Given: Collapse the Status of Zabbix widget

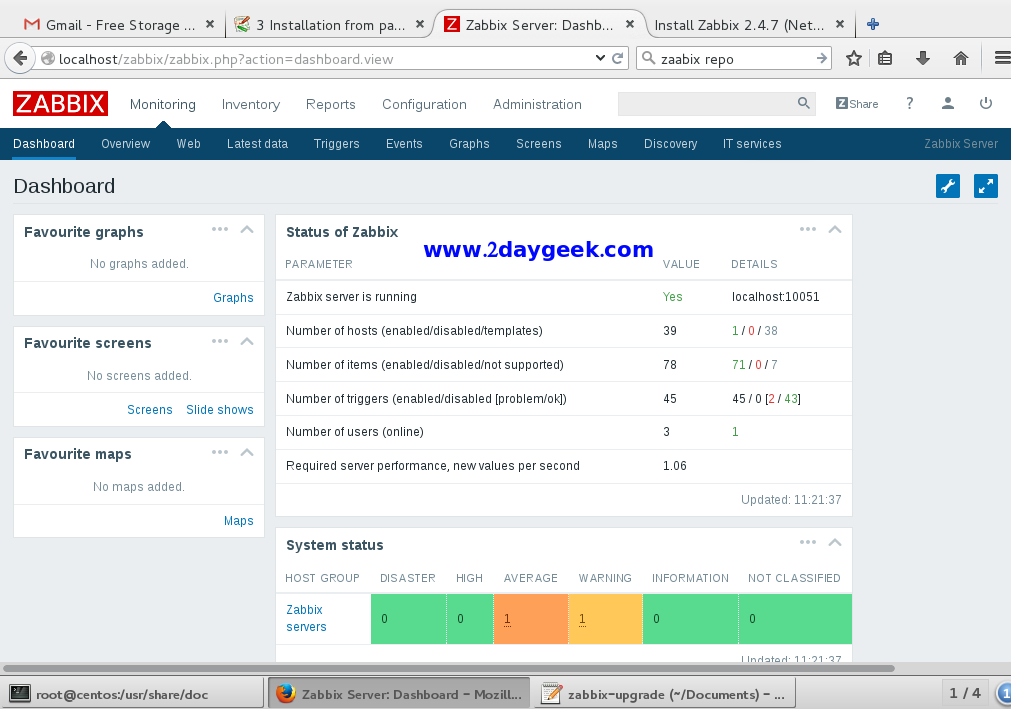Looking at the screenshot, I should tap(835, 229).
